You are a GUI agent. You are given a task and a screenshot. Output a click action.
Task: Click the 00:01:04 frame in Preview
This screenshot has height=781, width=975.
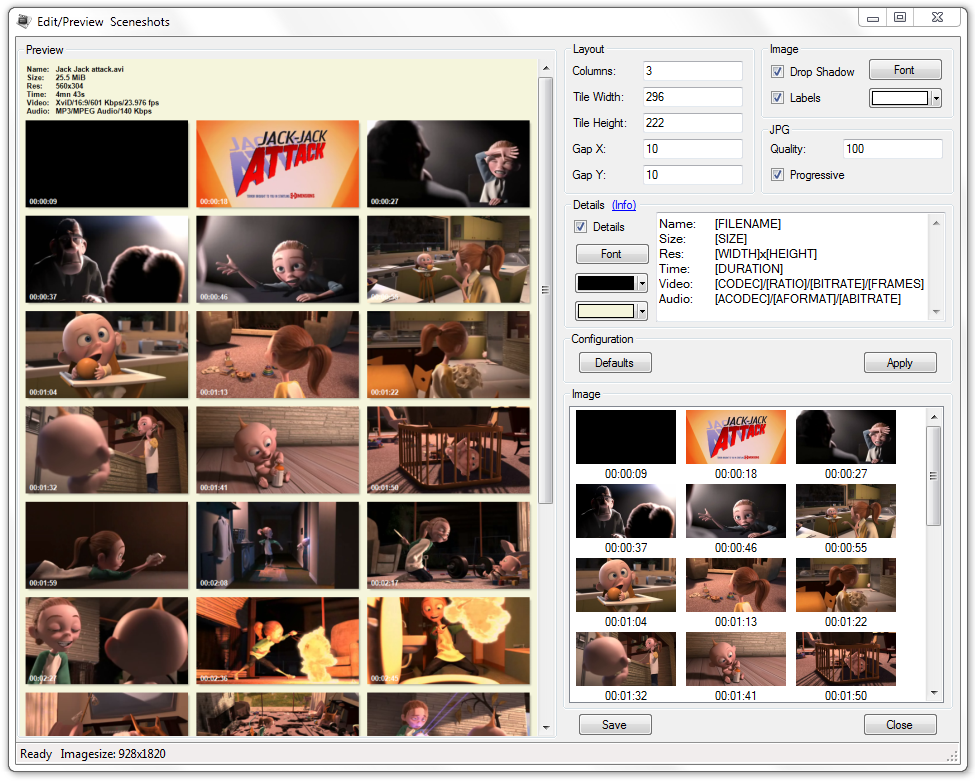click(106, 354)
